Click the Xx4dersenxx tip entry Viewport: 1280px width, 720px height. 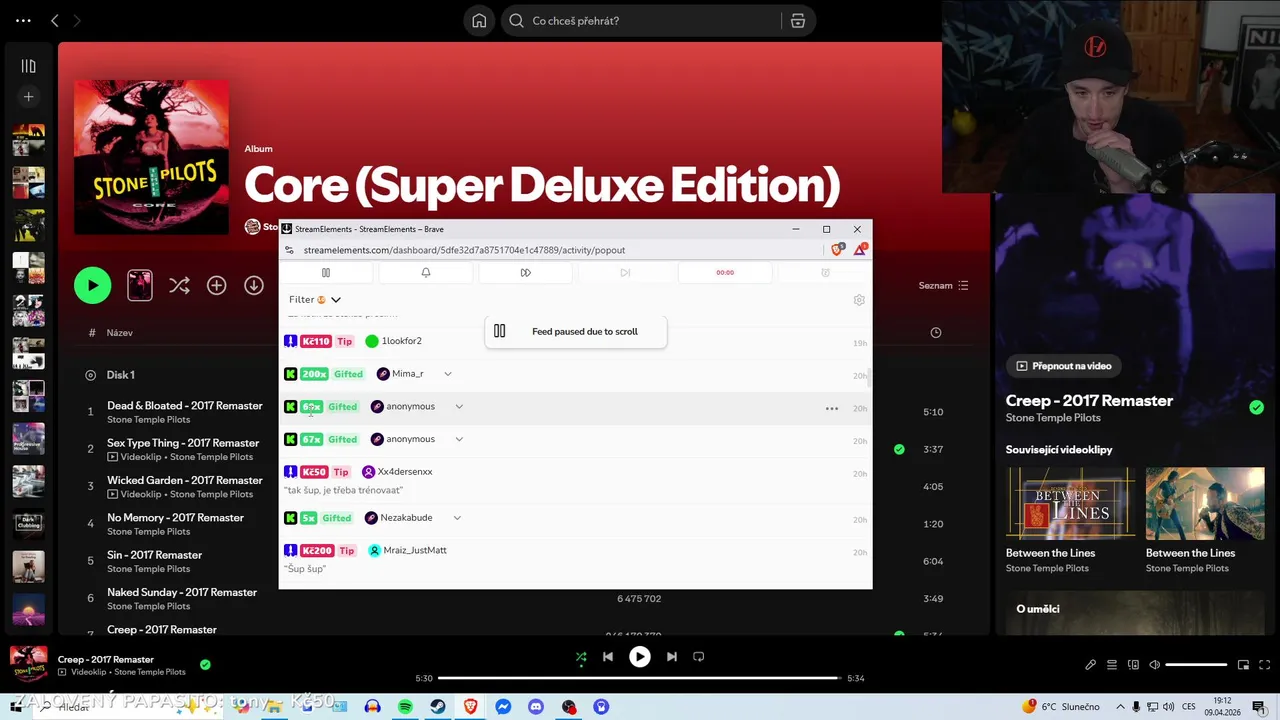(x=575, y=480)
